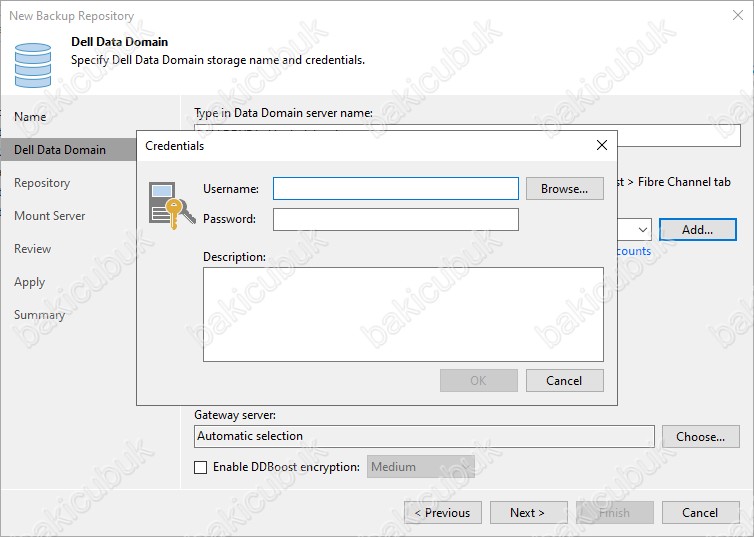Enable DDBoost encryption checkbox
This screenshot has height=537, width=754.
coord(201,467)
